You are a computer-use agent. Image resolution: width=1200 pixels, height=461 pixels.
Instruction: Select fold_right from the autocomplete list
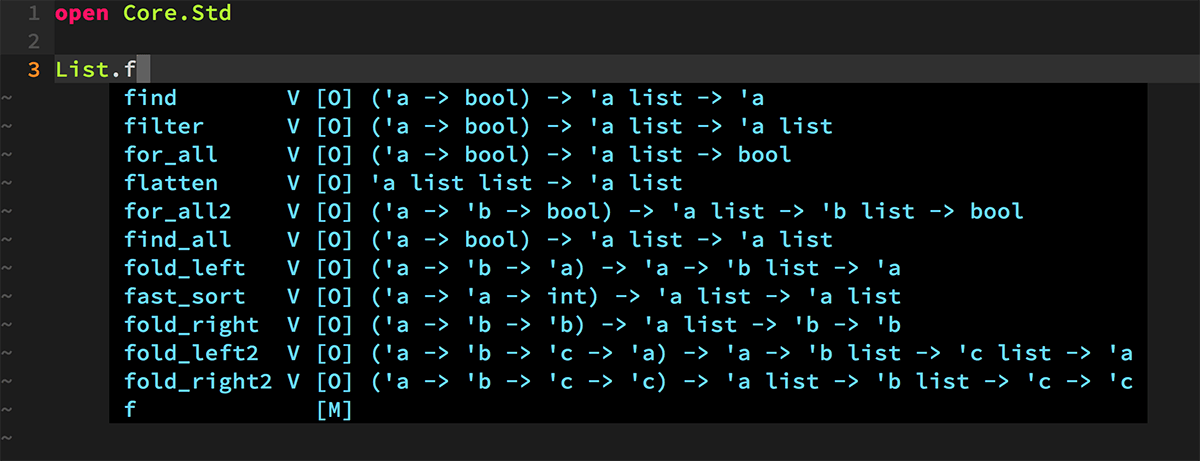click(x=191, y=325)
